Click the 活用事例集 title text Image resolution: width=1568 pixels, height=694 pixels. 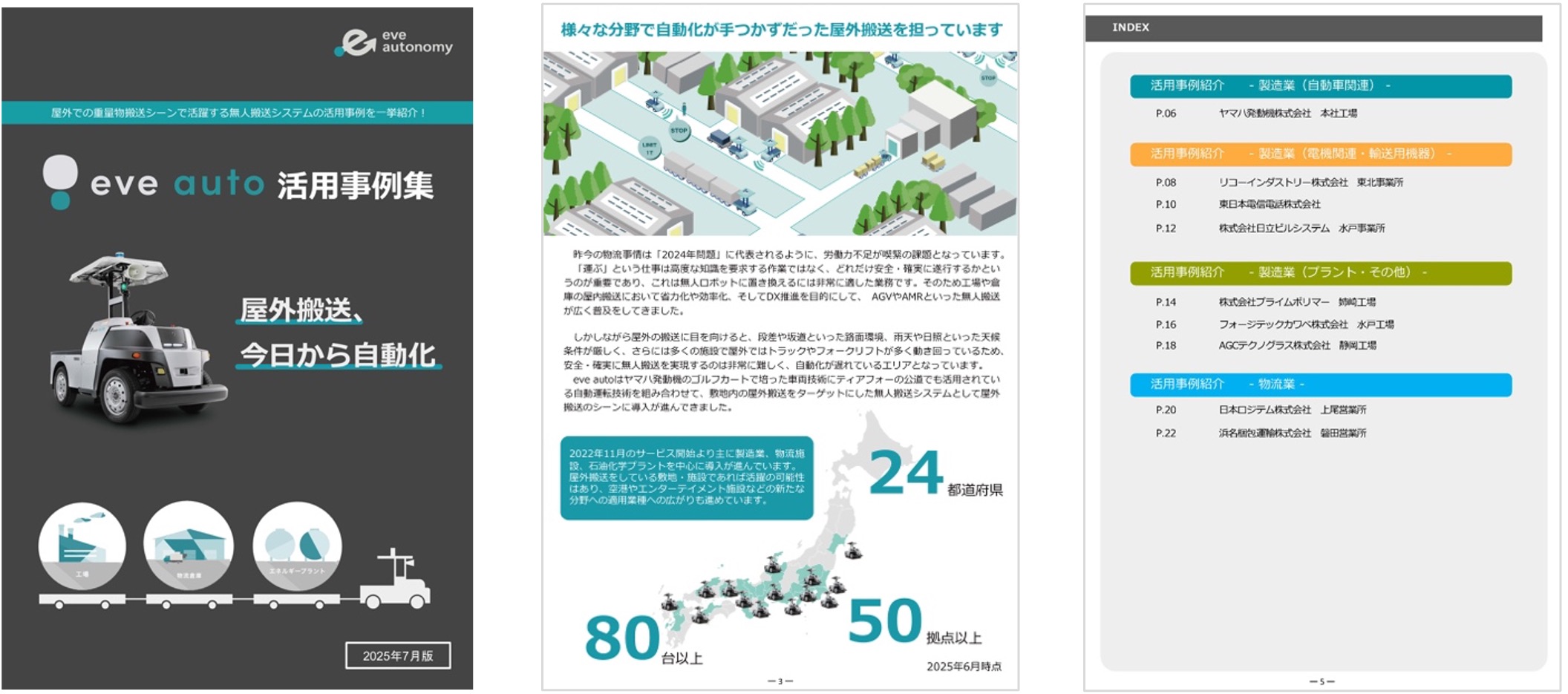pos(356,185)
